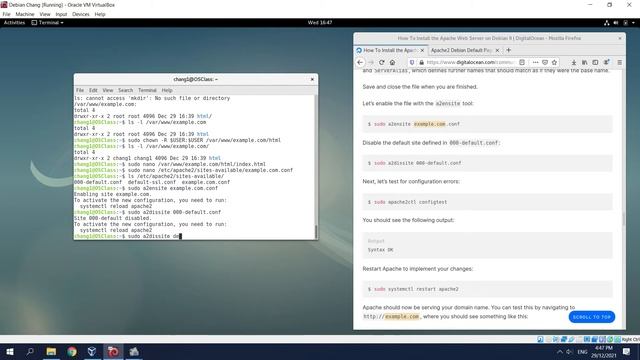The width and height of the screenshot is (640, 360).
Task: Open the VirtualBox Machine menu
Action: 25,14
